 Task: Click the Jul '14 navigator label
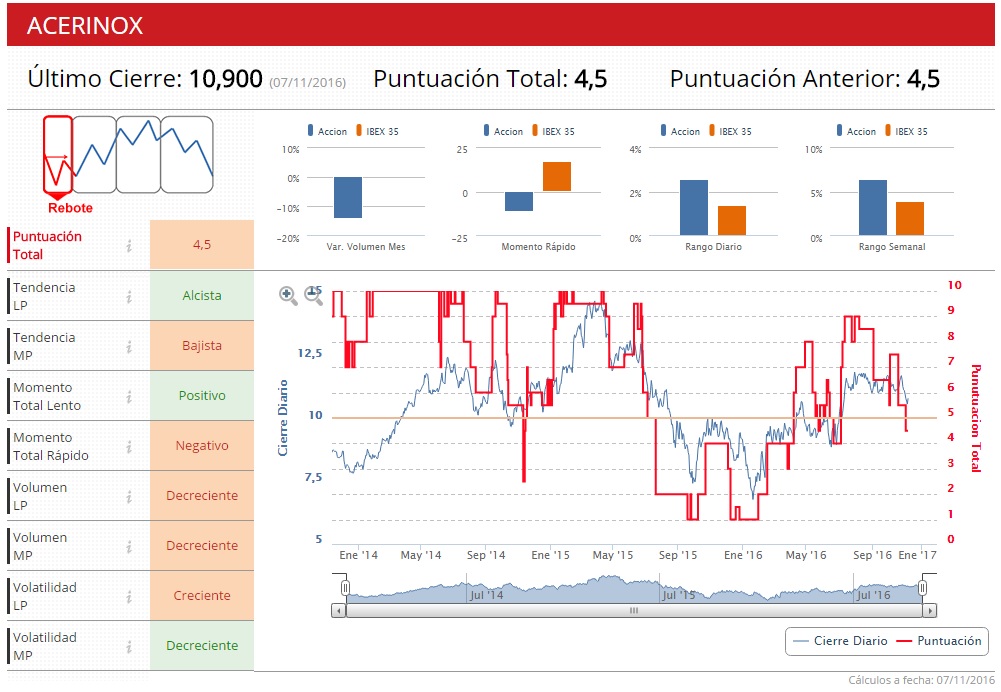pos(486,595)
